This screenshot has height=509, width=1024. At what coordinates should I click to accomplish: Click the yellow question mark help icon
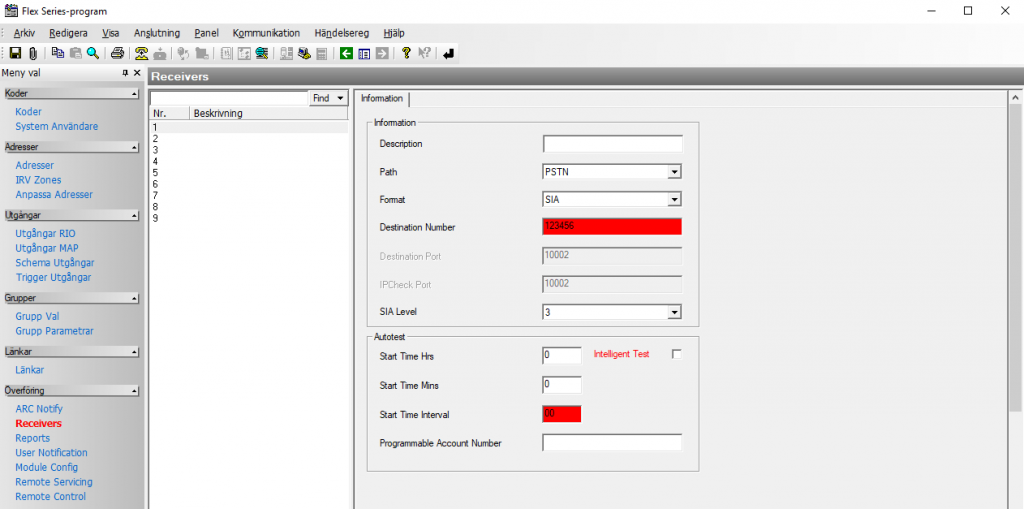(x=407, y=53)
